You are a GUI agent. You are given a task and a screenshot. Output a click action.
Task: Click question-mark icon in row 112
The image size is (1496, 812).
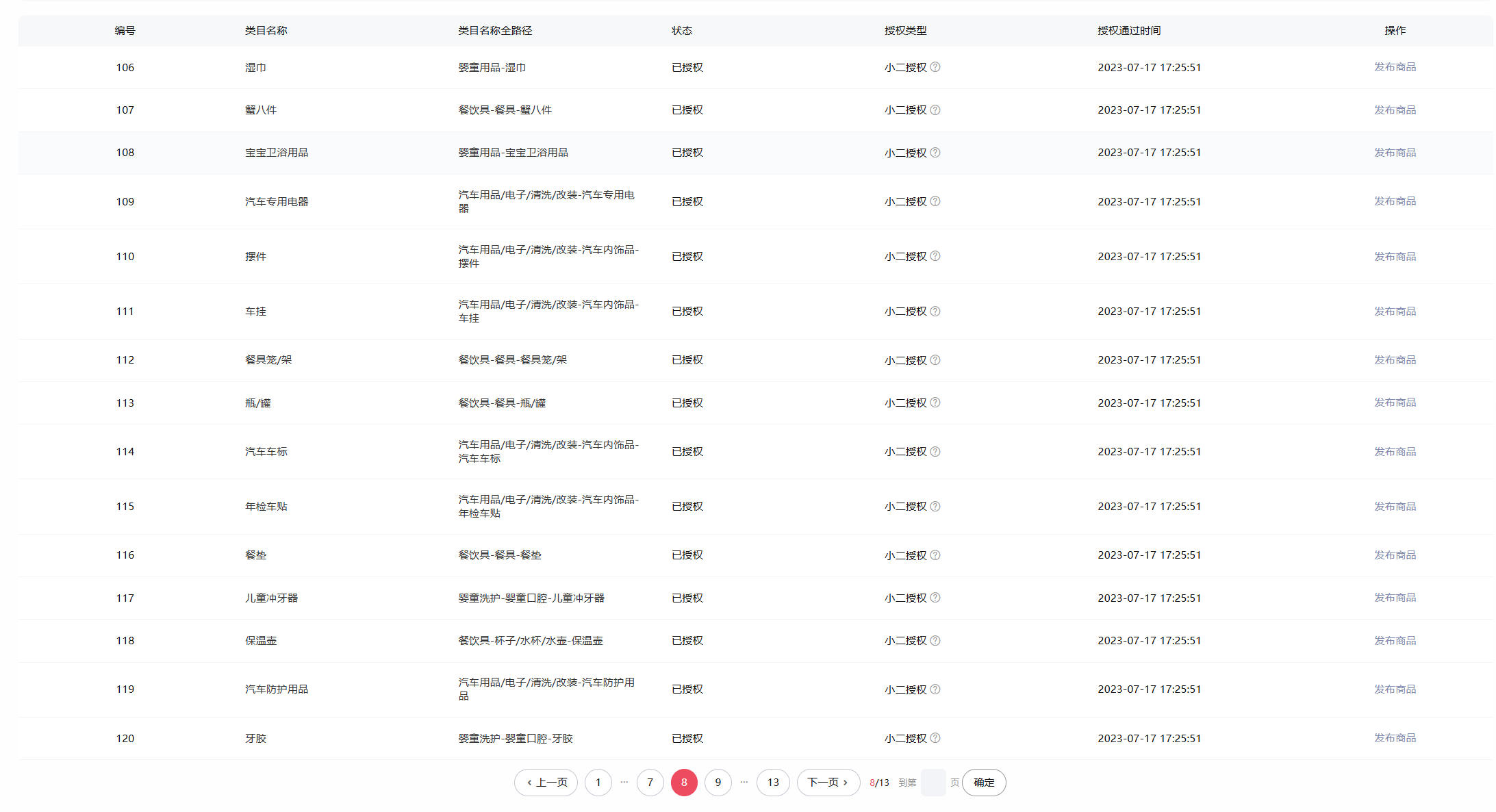[935, 360]
